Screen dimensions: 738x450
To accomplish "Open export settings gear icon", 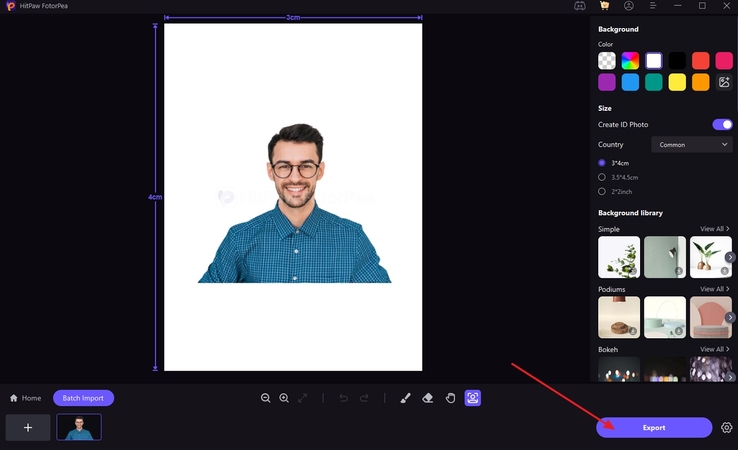I will [x=727, y=427].
